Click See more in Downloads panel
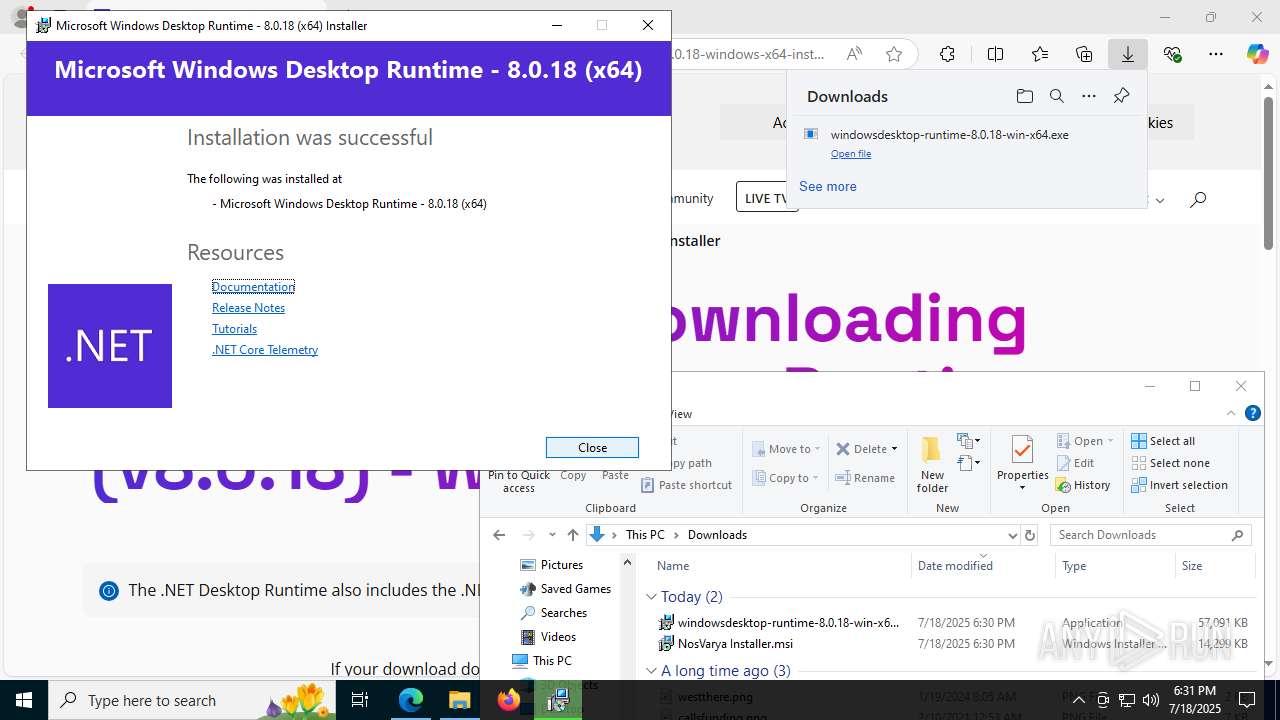 click(828, 186)
